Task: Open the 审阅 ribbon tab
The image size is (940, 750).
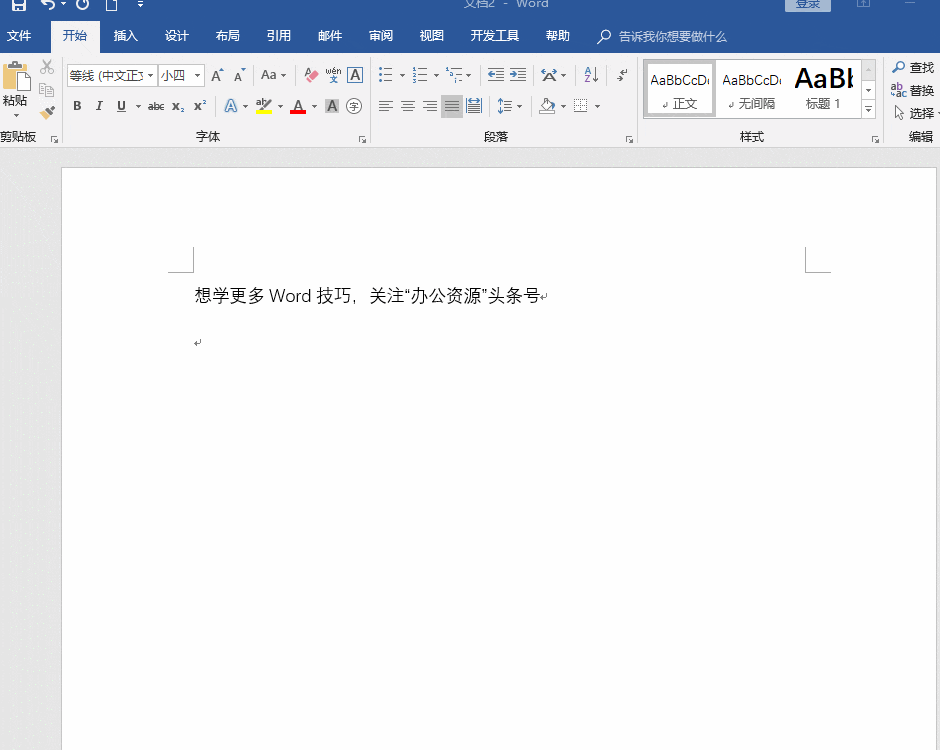Action: point(380,35)
